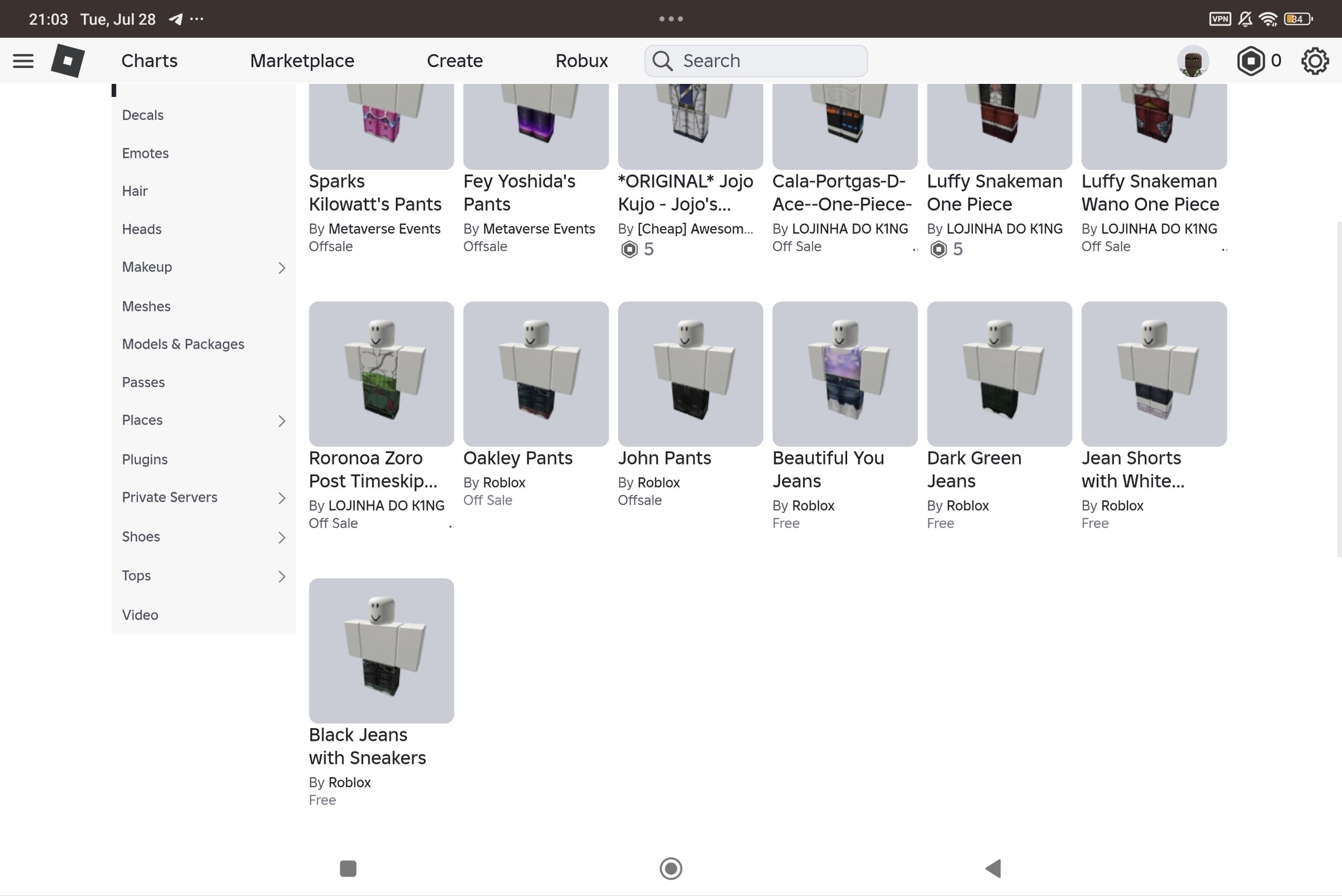Tap the muted notifications bell icon
Image resolution: width=1342 pixels, height=896 pixels.
point(1246,19)
